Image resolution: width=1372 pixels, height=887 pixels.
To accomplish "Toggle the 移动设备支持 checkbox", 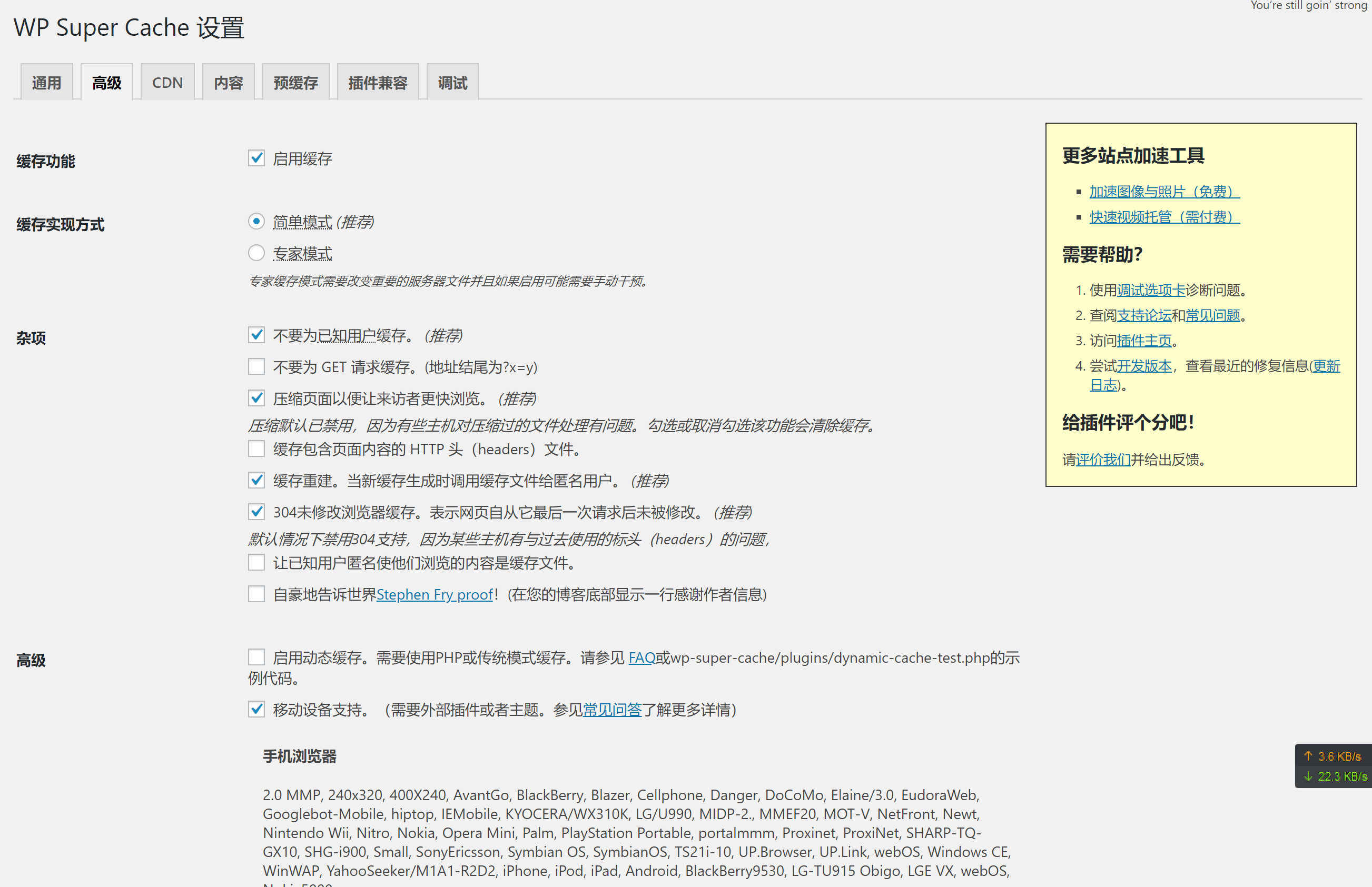I will pos(256,709).
